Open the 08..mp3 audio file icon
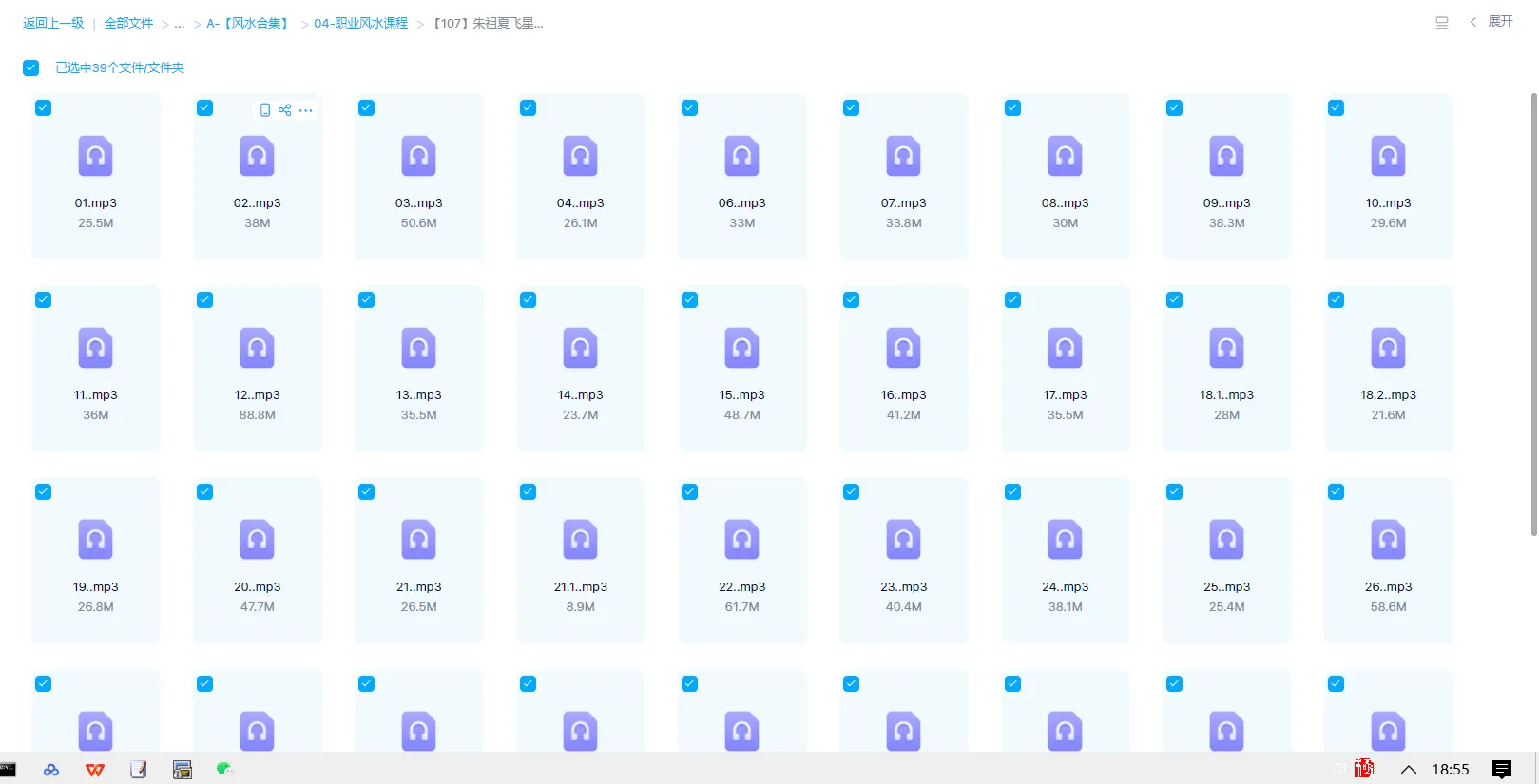Screen dimensions: 1539x784 1065,156
